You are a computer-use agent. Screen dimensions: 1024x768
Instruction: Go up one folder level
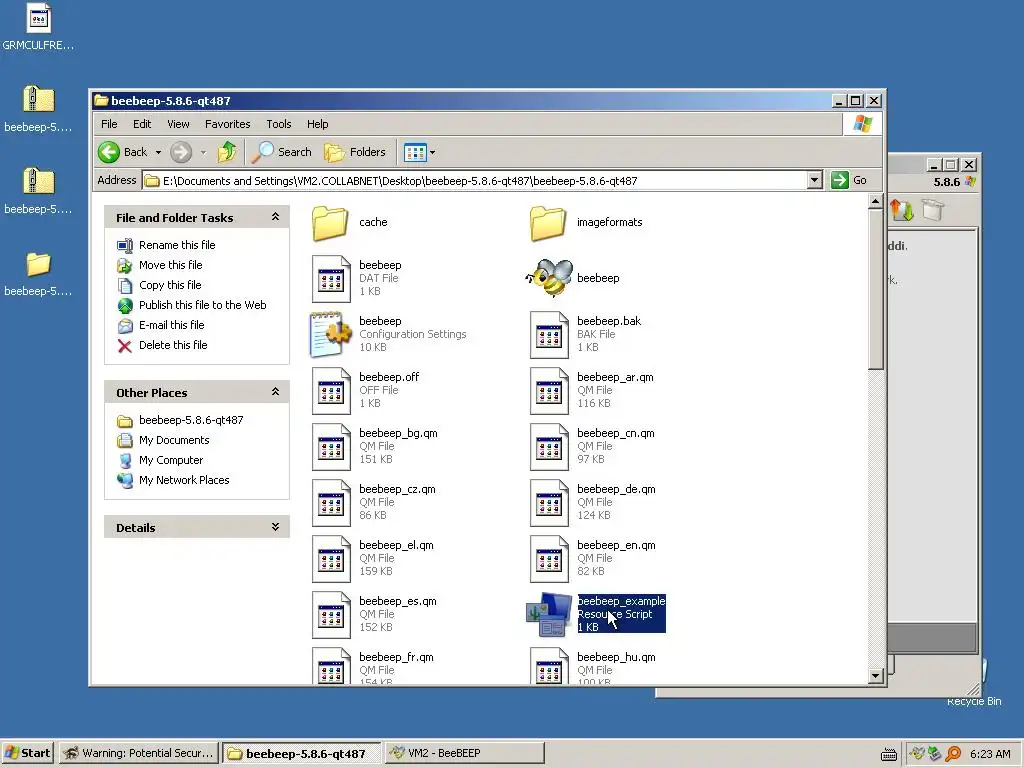tap(227, 152)
